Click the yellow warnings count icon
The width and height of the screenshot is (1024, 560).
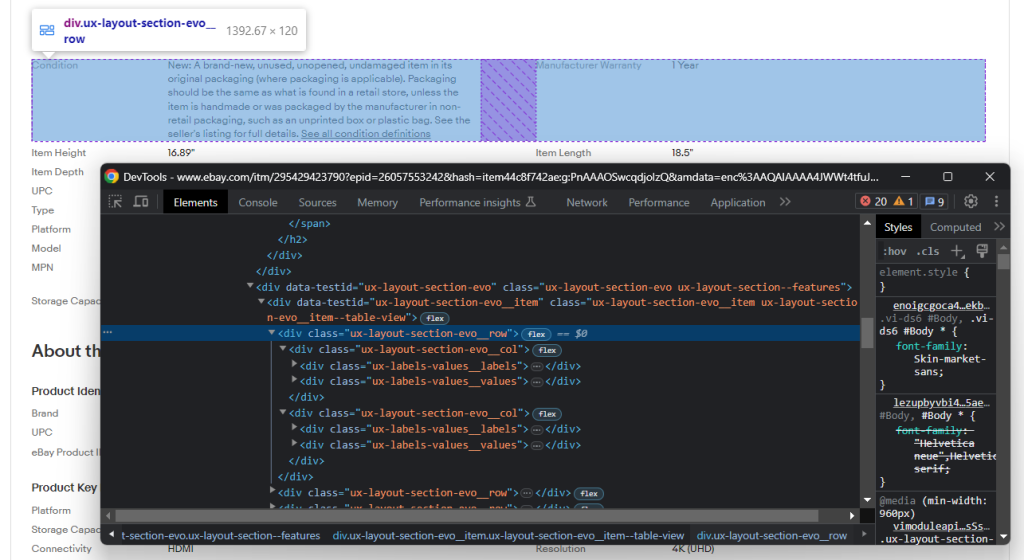click(x=904, y=202)
